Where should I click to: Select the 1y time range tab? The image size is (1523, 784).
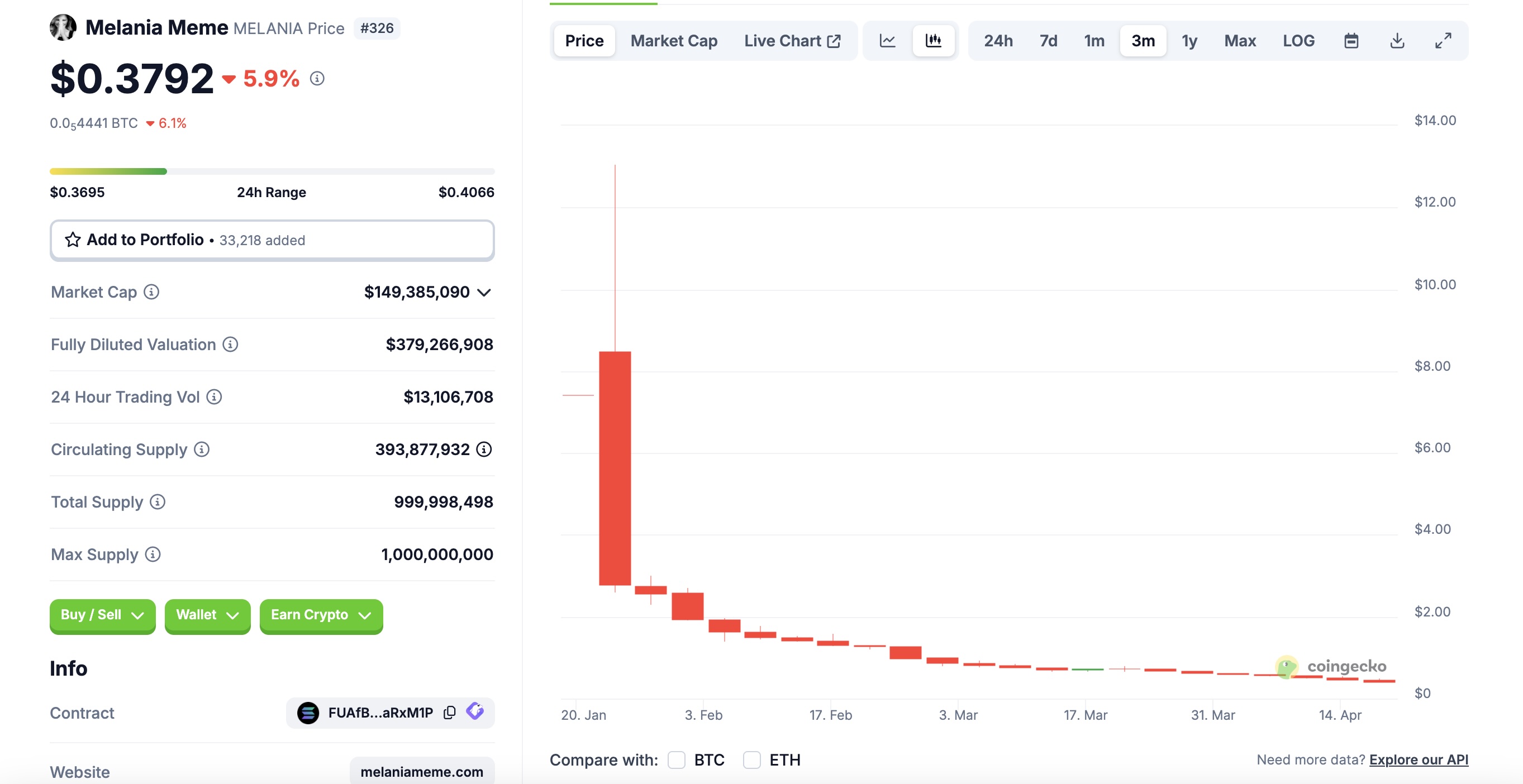pos(1189,41)
